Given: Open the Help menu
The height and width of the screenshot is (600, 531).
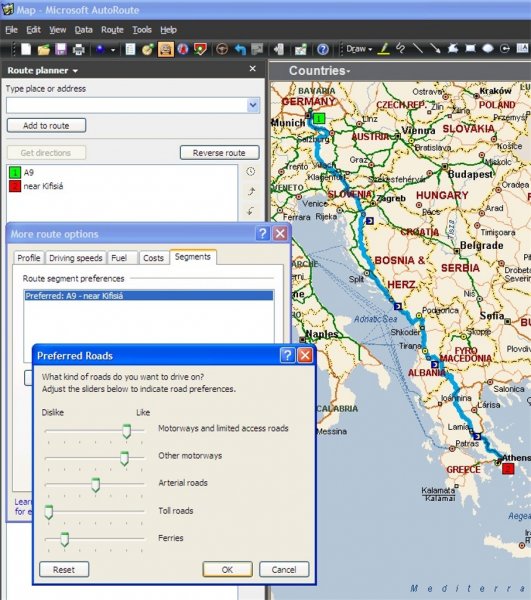Looking at the screenshot, I should [168, 30].
